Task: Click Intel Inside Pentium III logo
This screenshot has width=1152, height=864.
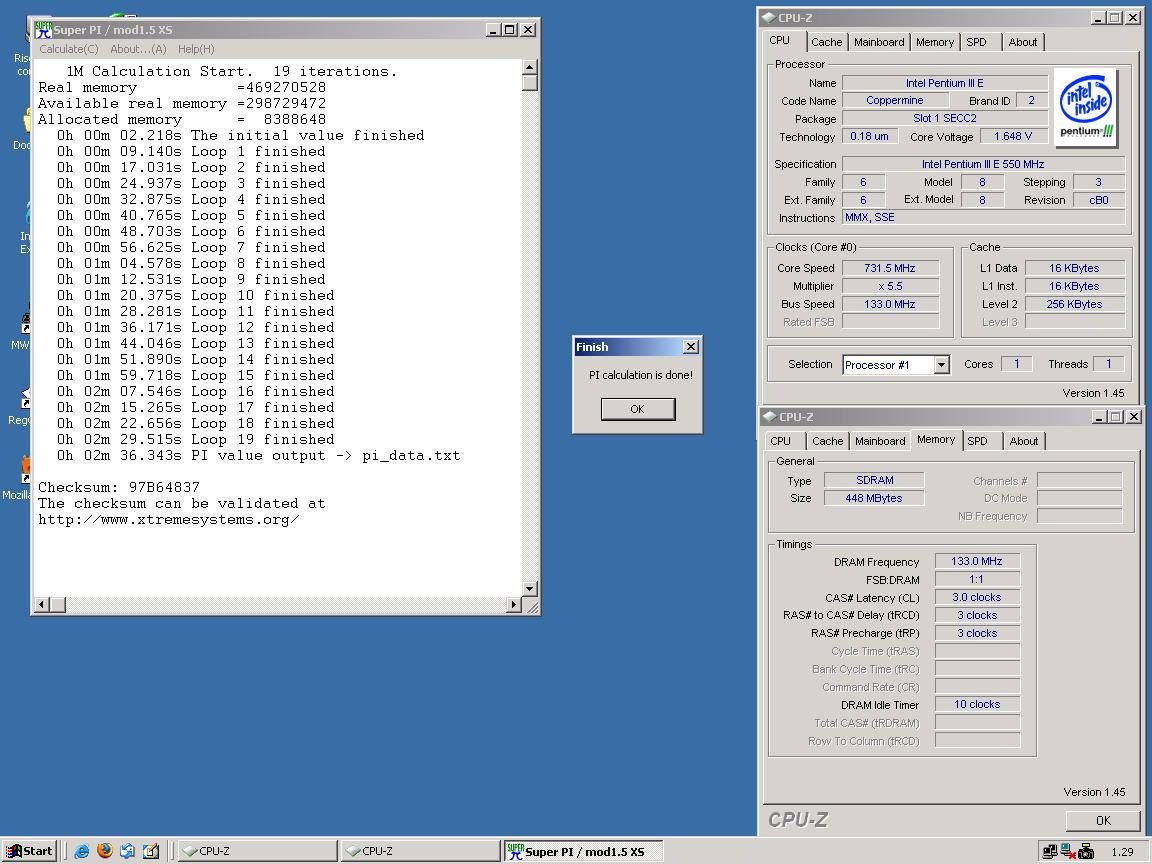Action: (x=1086, y=109)
